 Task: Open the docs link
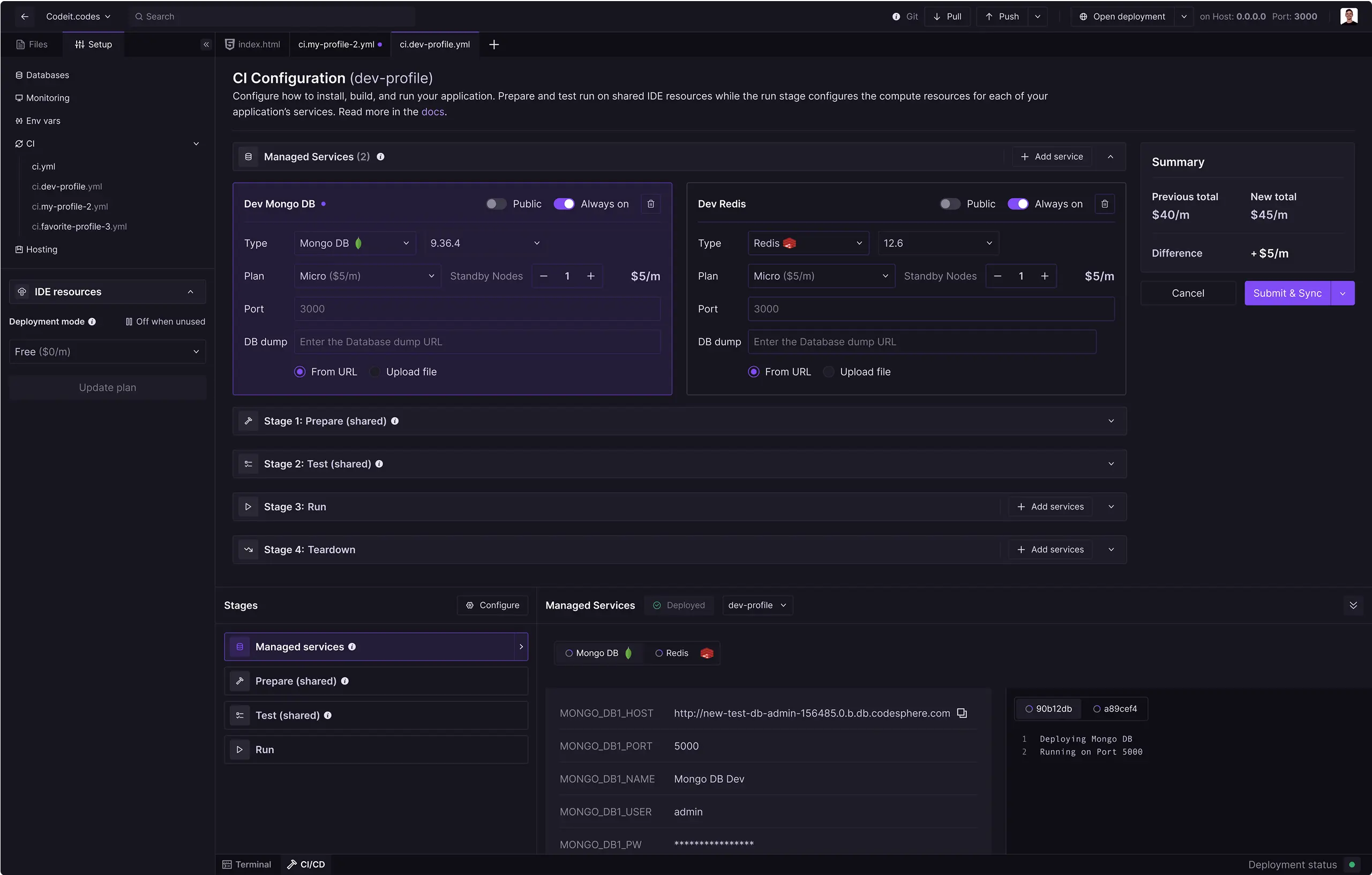coord(432,112)
